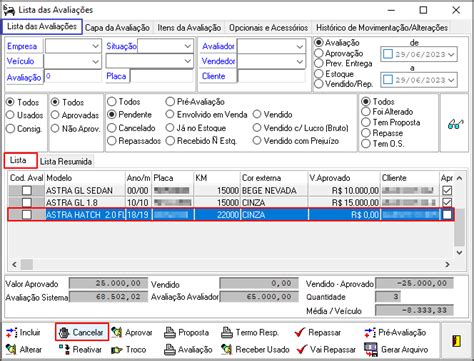This screenshot has width=474, height=361.
Task: Click the Lista das Avaliações tab
Action: 42,26
